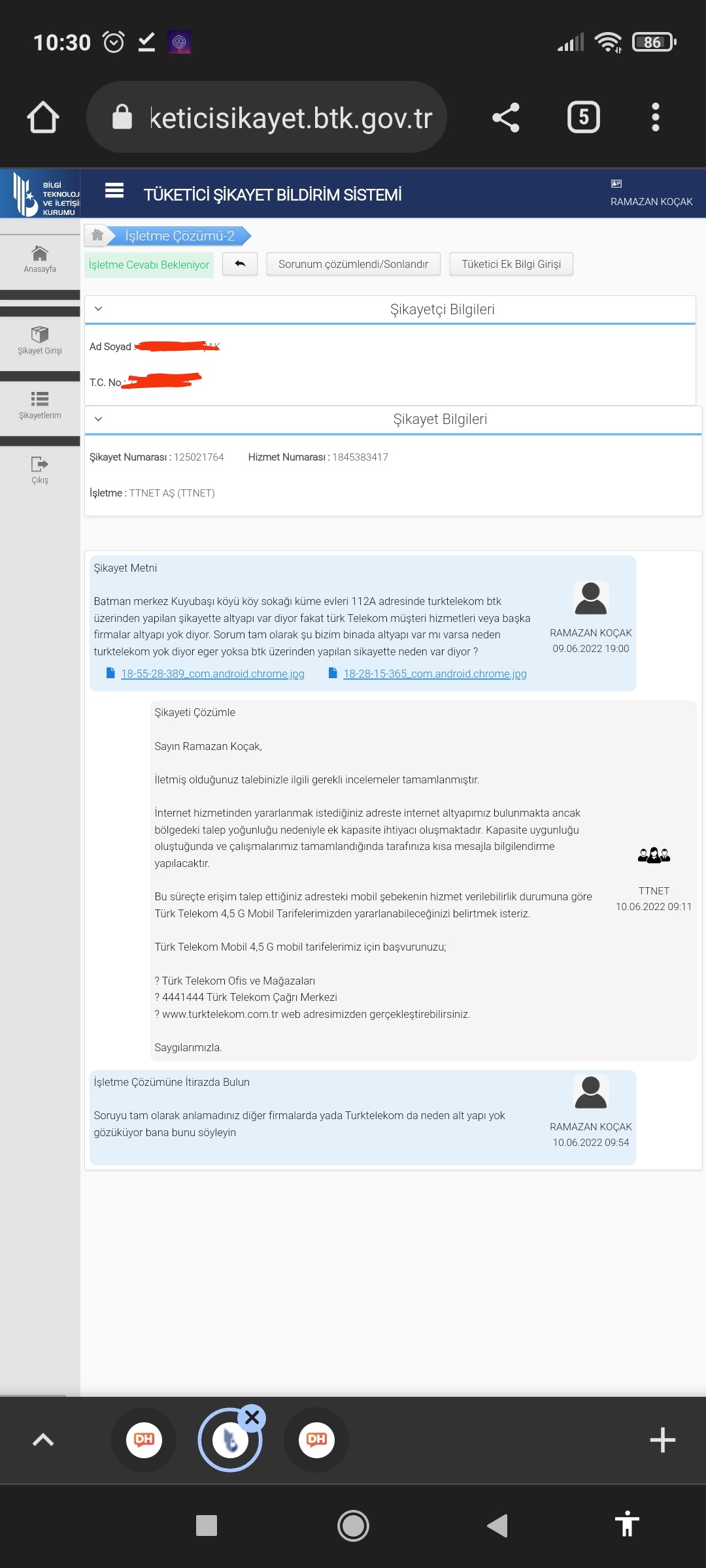The height and width of the screenshot is (1568, 706).
Task: Open the tab switcher showing 5 tabs
Action: (583, 118)
